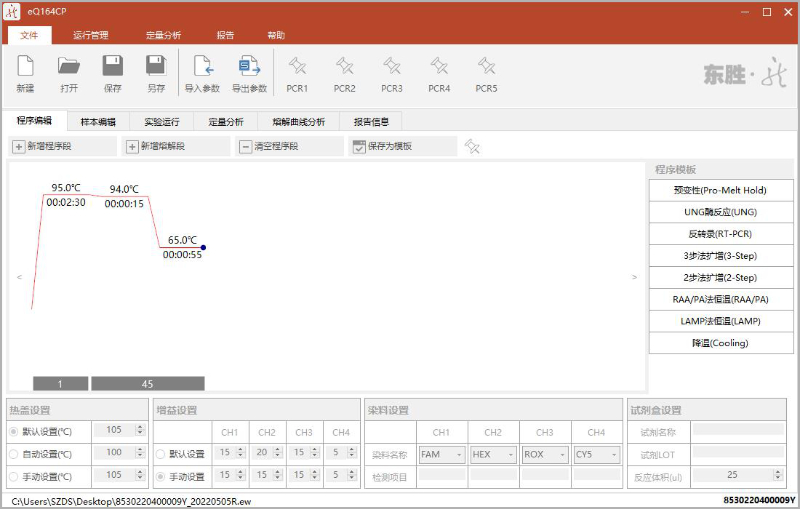Select 默认设置 radio in gain settings
Image resolution: width=800 pixels, height=509 pixels.
[161, 454]
